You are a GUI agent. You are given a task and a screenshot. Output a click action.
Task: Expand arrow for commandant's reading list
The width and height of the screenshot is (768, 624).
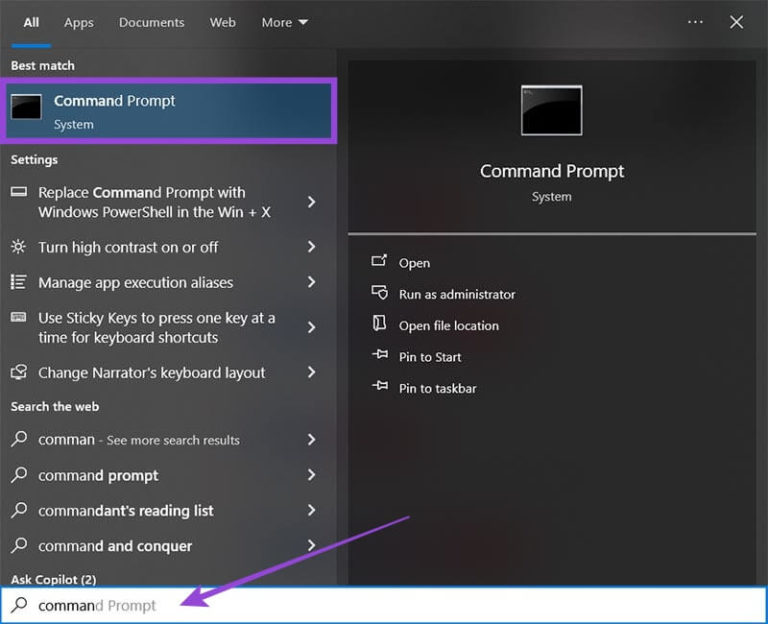(x=312, y=510)
